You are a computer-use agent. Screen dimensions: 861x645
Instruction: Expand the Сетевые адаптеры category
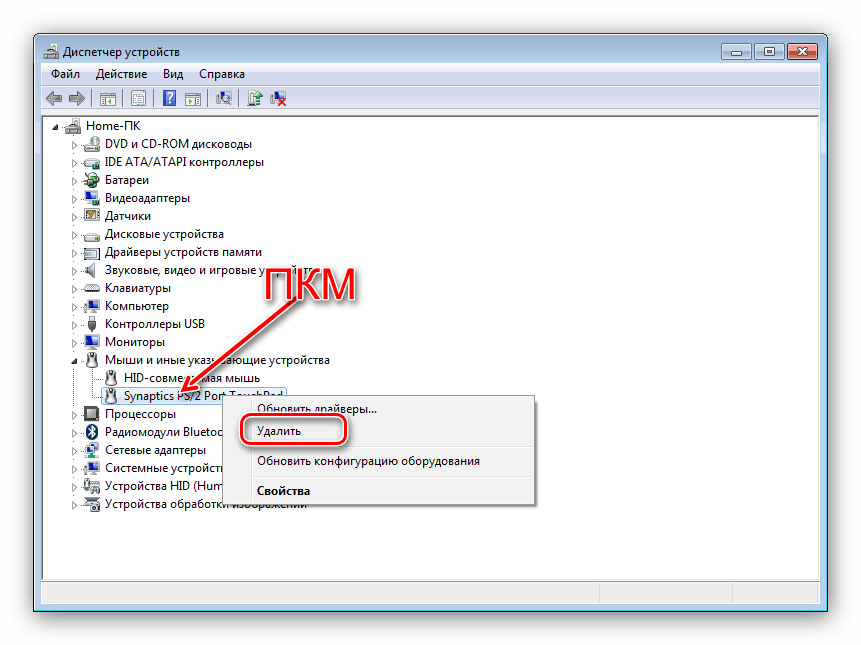pos(74,451)
